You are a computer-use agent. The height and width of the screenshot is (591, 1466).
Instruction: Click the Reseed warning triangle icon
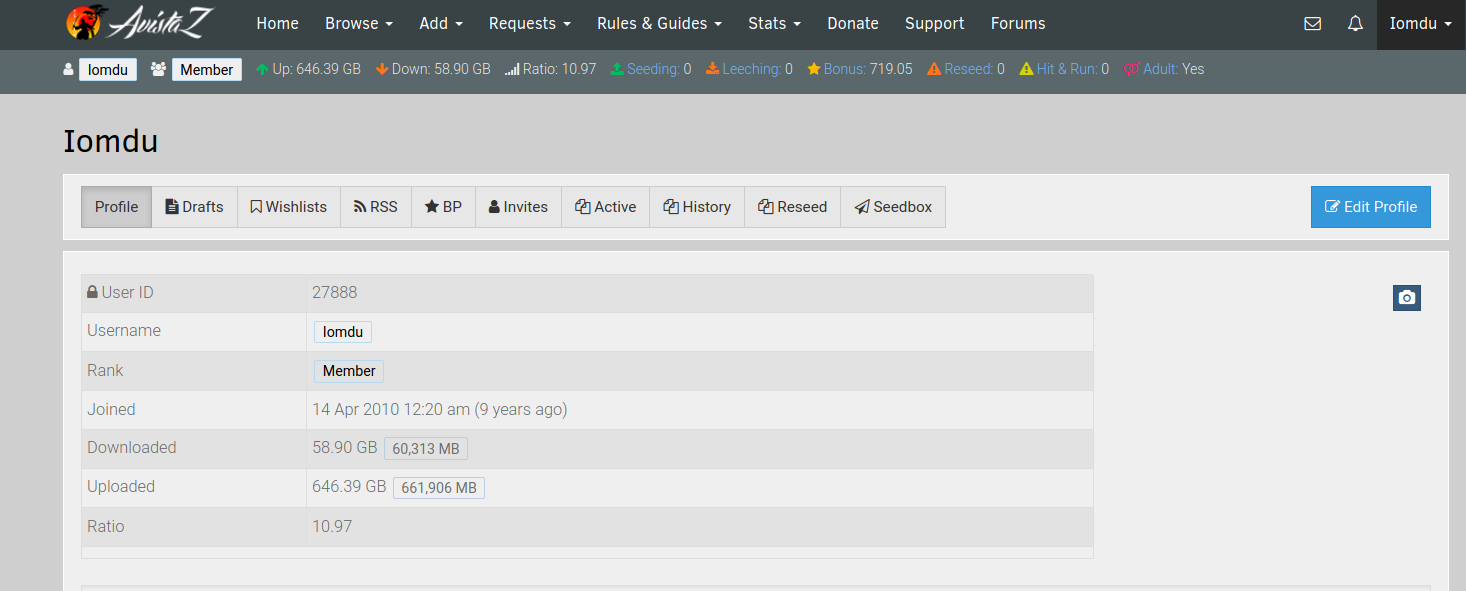click(934, 70)
